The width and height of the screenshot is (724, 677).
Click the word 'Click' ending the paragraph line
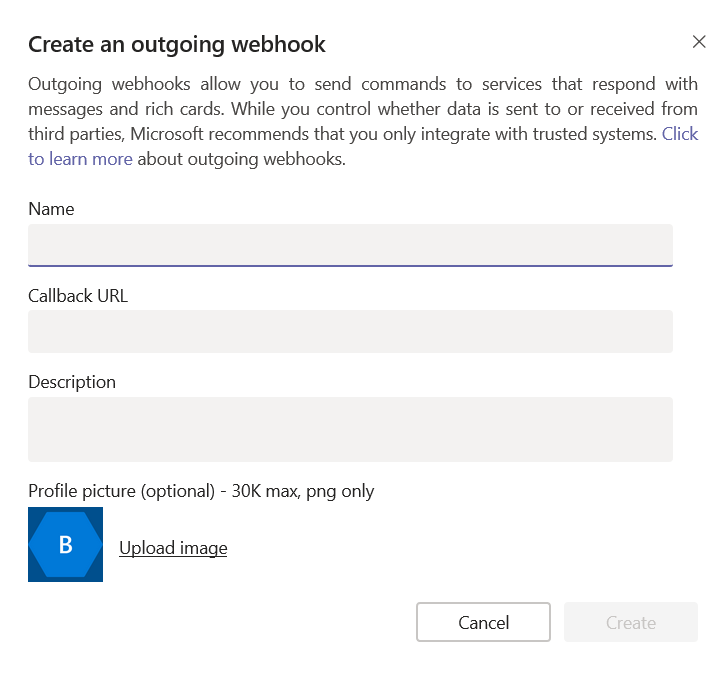point(679,134)
